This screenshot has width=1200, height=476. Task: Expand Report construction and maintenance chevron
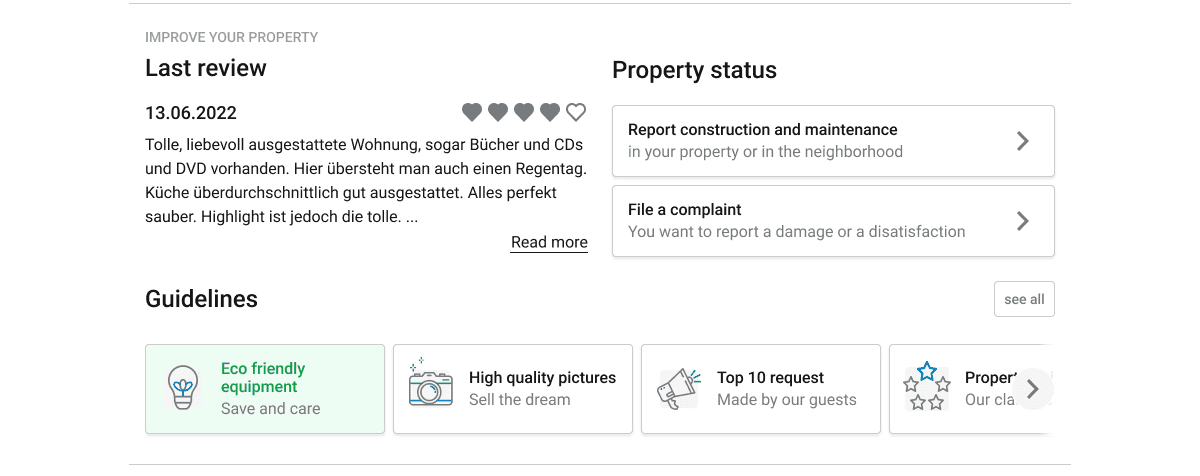[x=1022, y=141]
